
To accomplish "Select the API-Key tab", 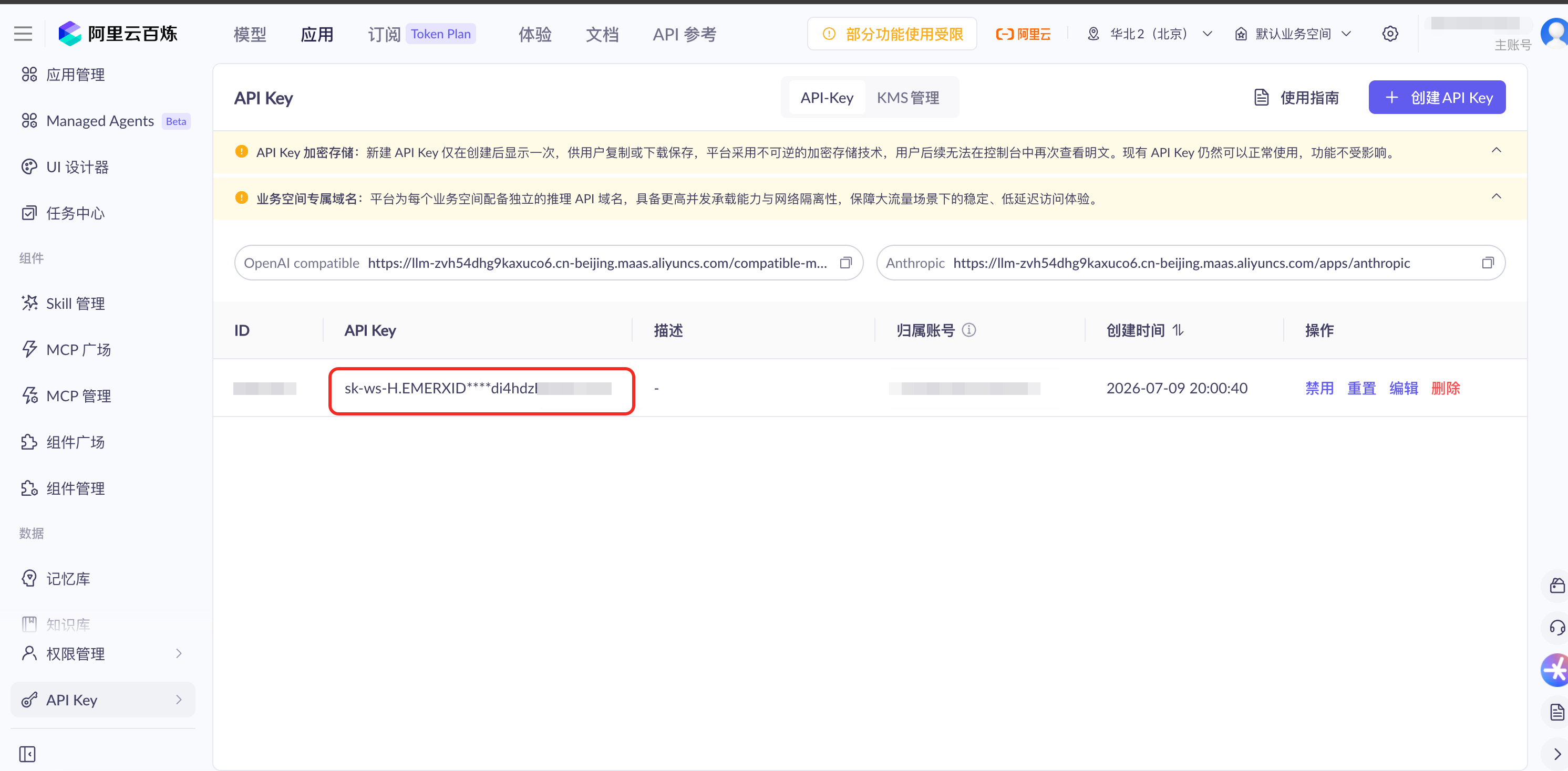I will tap(827, 97).
